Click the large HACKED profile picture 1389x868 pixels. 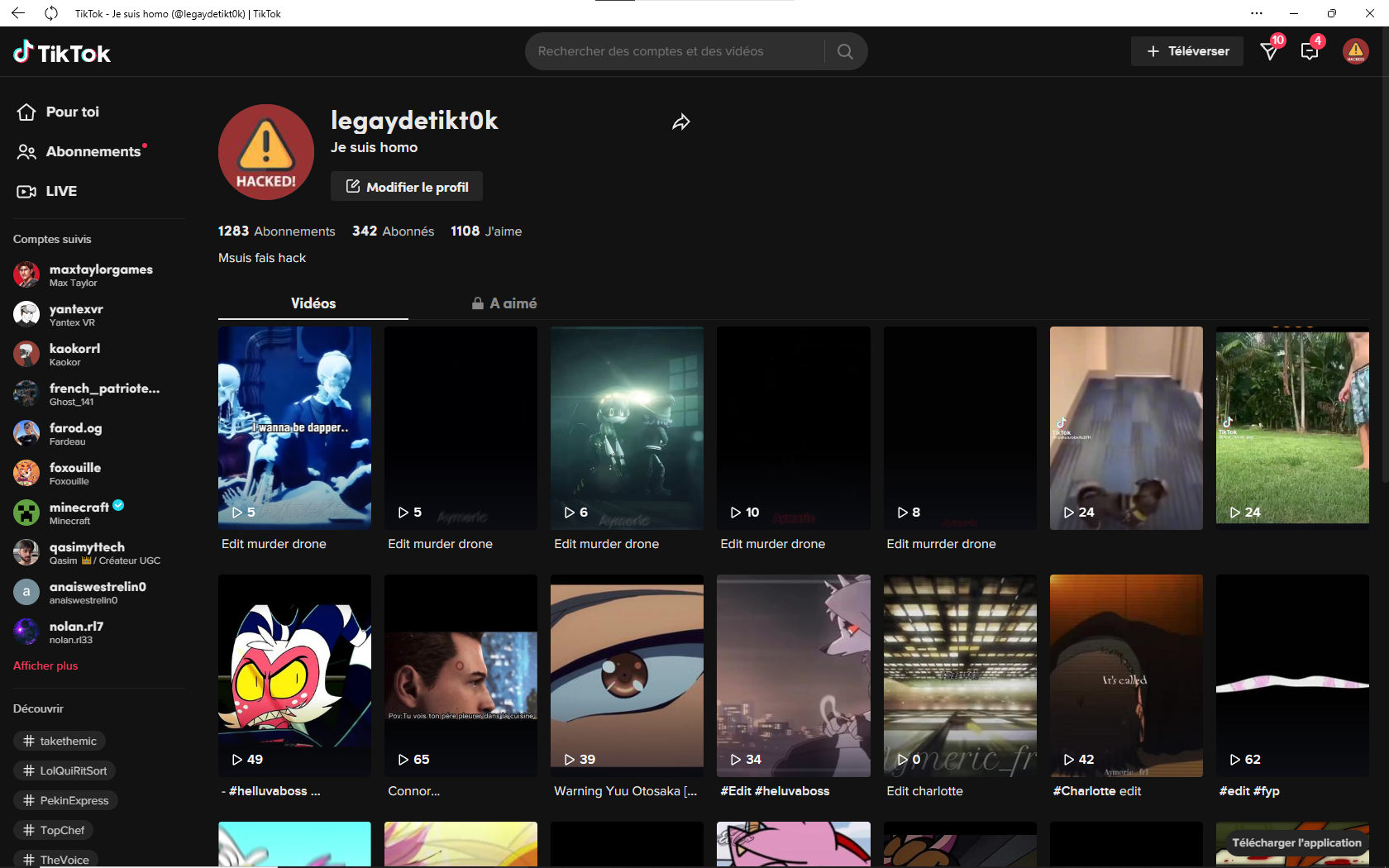coord(266,152)
